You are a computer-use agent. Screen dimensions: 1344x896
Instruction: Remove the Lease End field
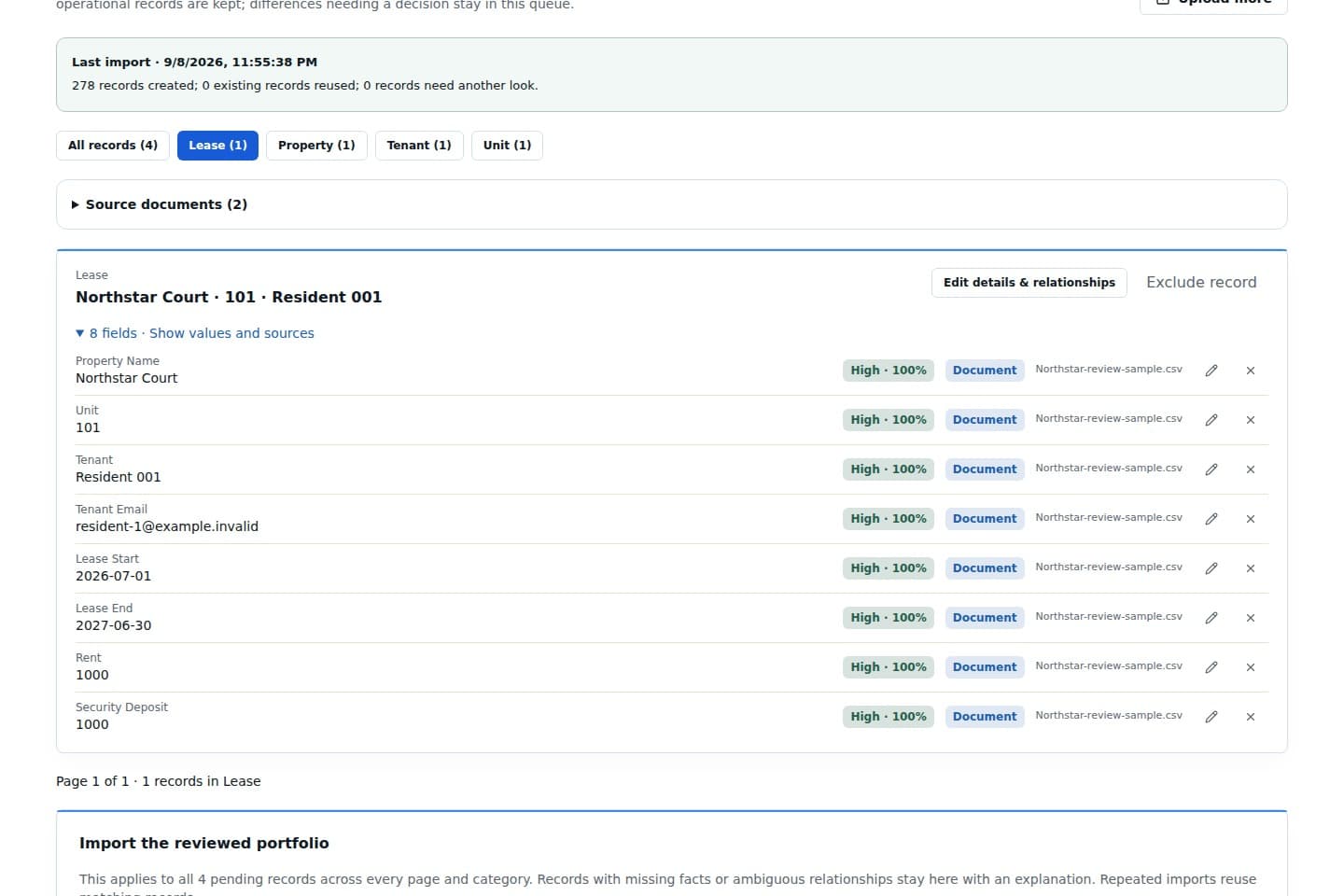pos(1251,618)
